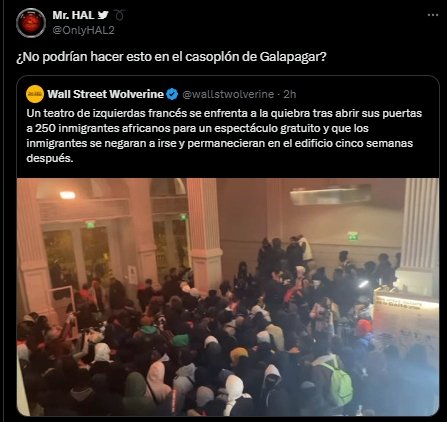447x422 pixels.
Task: Open Wall Street Wolverine's yellow avatar
Action: coord(35,94)
